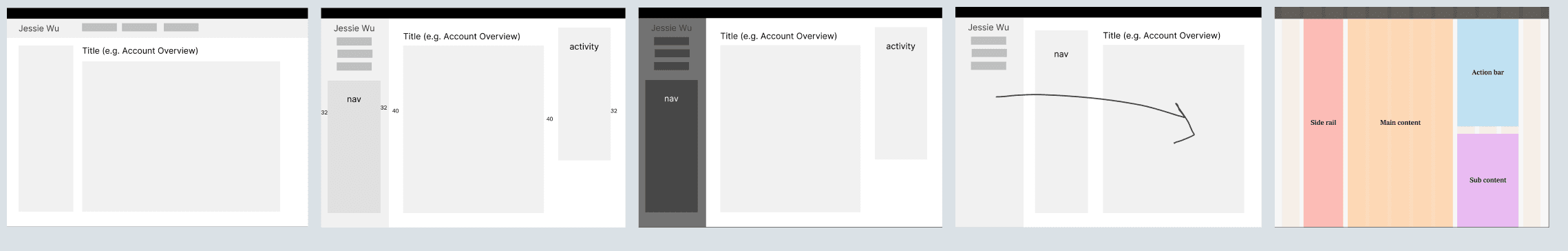Select the blue Action bar block

pyautogui.click(x=1487, y=72)
